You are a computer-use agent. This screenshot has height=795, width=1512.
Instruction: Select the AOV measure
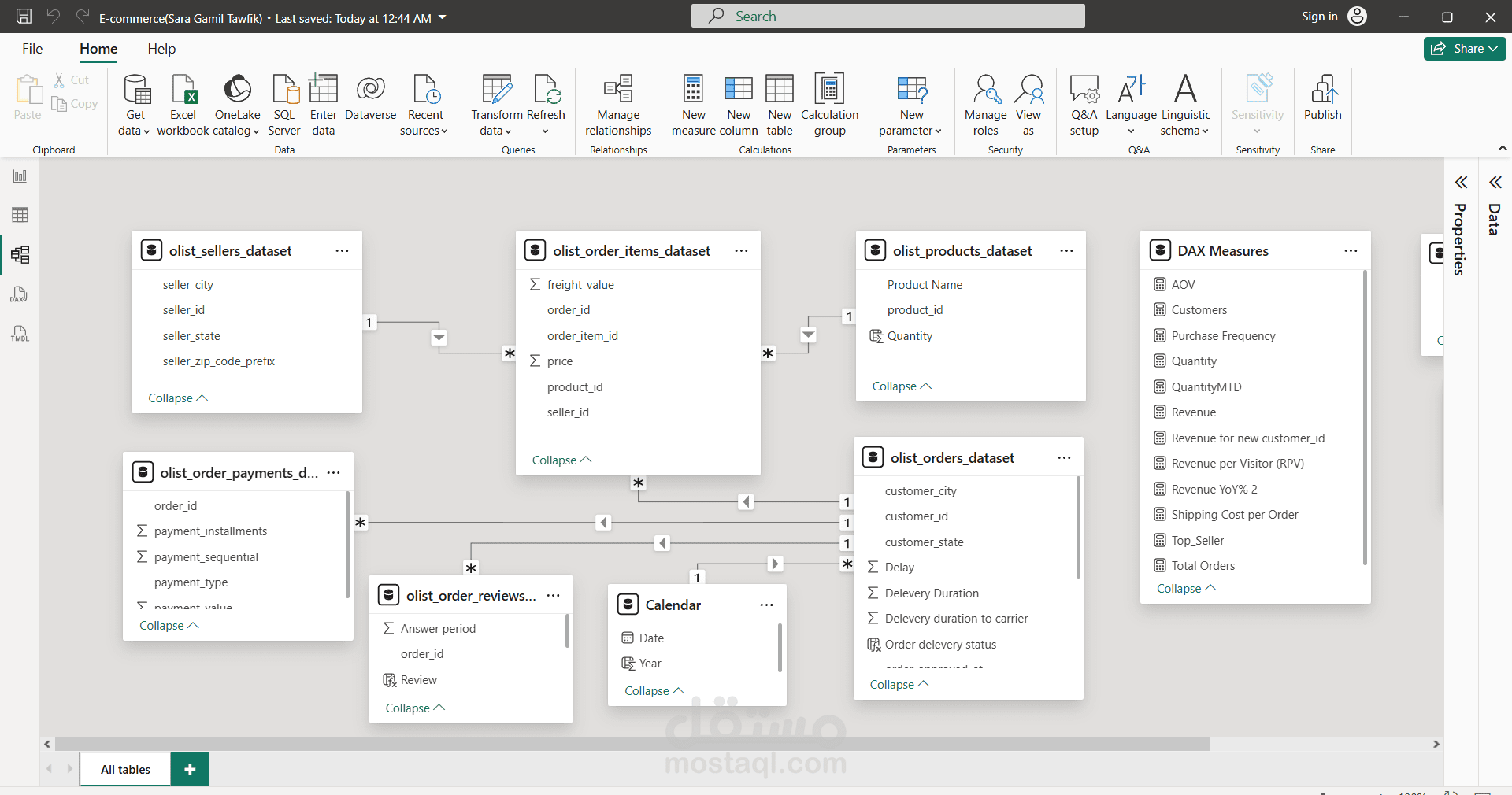(1183, 285)
